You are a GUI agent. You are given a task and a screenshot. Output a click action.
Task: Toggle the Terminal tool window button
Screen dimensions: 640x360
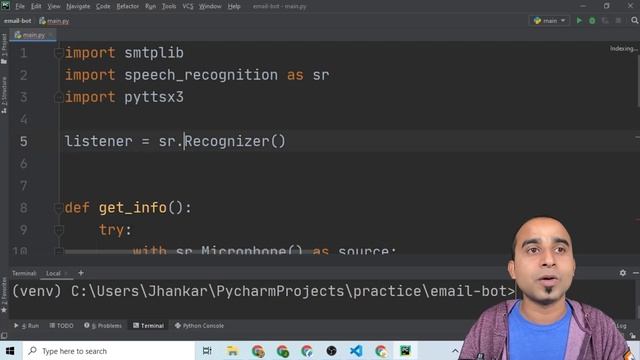tap(148, 326)
